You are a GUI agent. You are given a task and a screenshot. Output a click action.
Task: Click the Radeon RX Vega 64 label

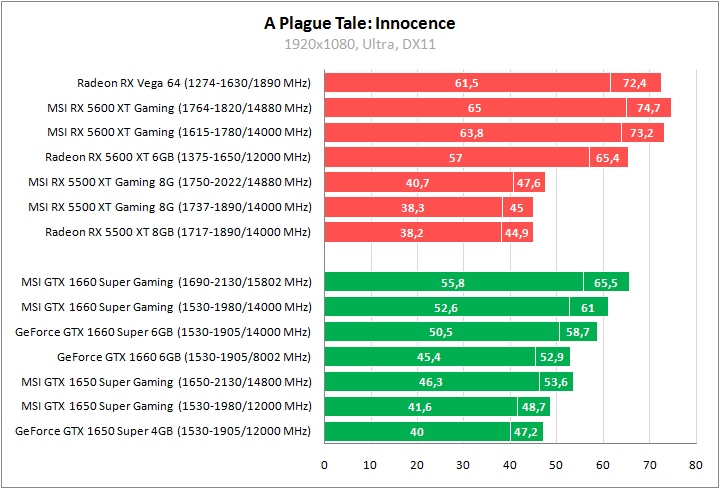[x=194, y=83]
